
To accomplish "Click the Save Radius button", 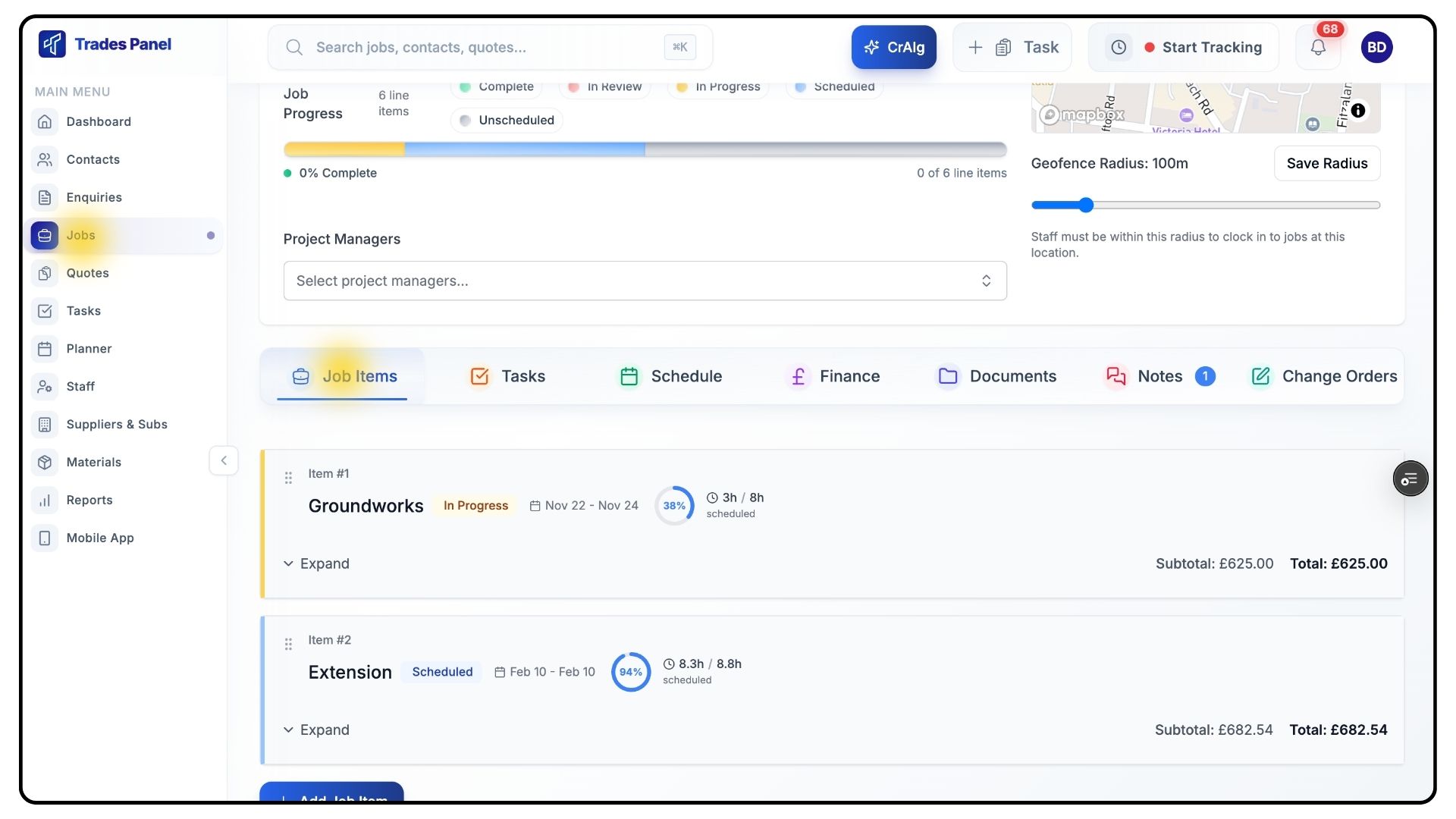I will (x=1326, y=164).
